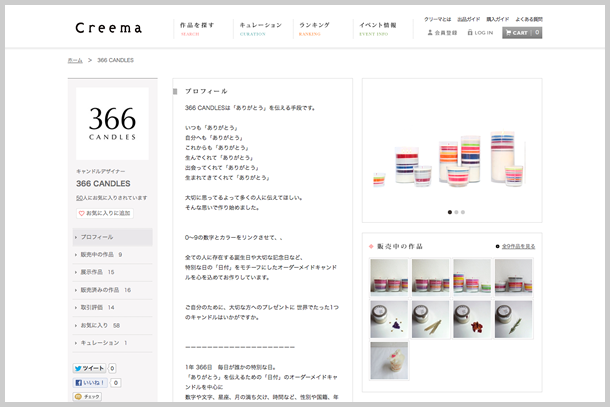This screenshot has width=610, height=407.
Task: Open the fourth candles thumbnail in top row
Action: point(514,277)
